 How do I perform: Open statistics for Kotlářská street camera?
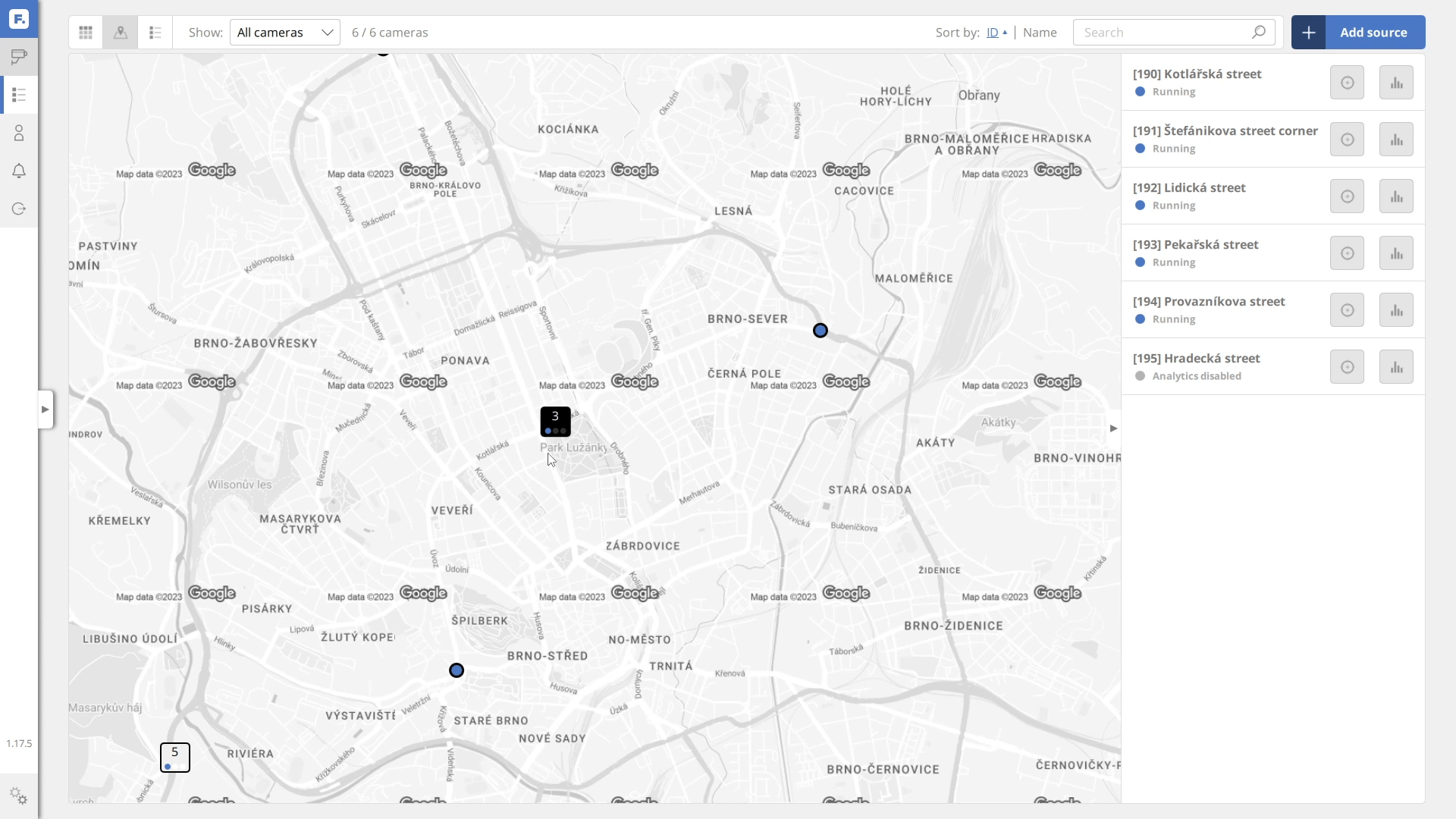pyautogui.click(x=1395, y=83)
